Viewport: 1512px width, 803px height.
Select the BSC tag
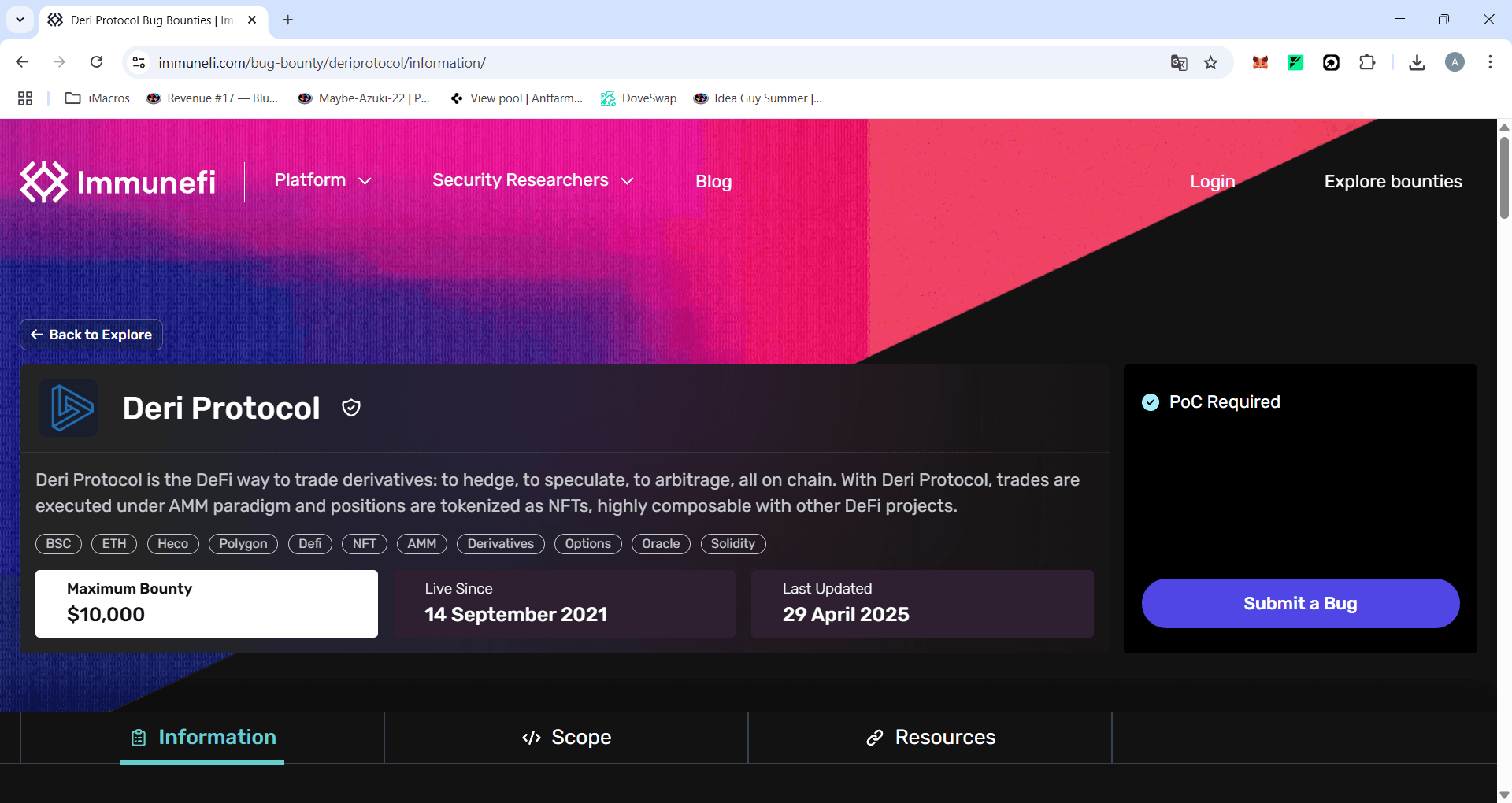point(58,544)
